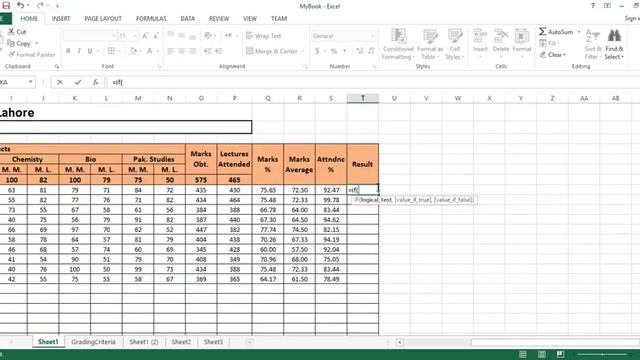This screenshot has width=640, height=360.
Task: Open the Format cells menu
Action: (x=522, y=43)
